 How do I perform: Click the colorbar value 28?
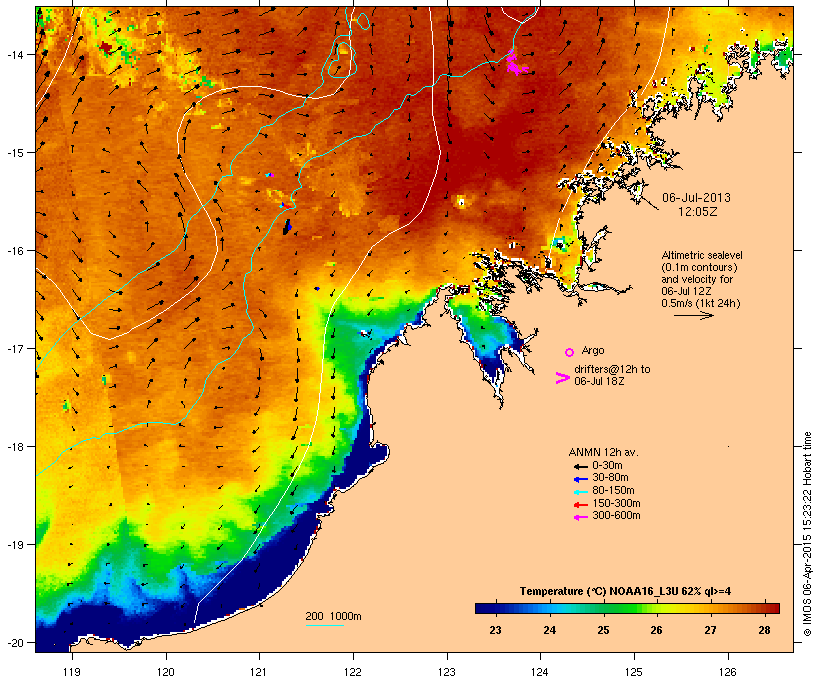click(x=764, y=630)
